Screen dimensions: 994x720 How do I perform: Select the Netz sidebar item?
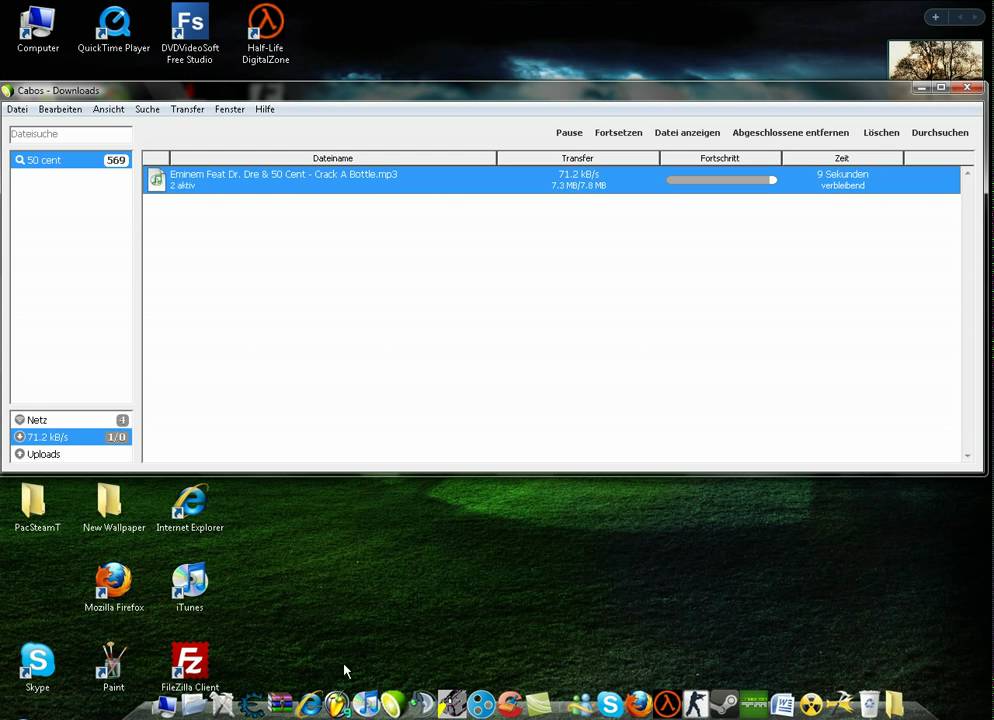pos(71,420)
